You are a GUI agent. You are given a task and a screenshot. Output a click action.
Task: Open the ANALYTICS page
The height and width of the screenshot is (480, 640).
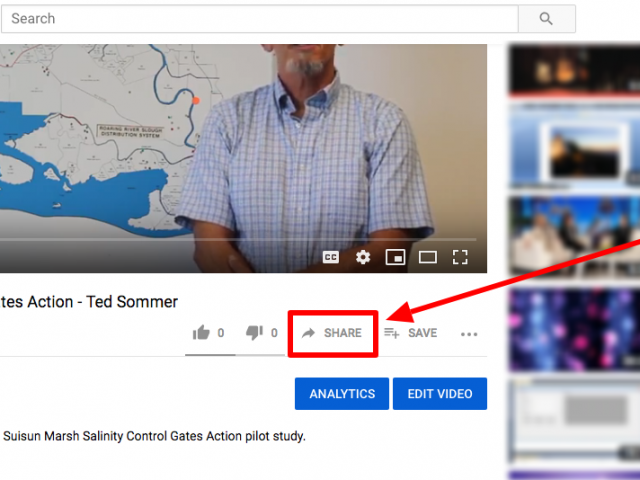click(x=342, y=393)
